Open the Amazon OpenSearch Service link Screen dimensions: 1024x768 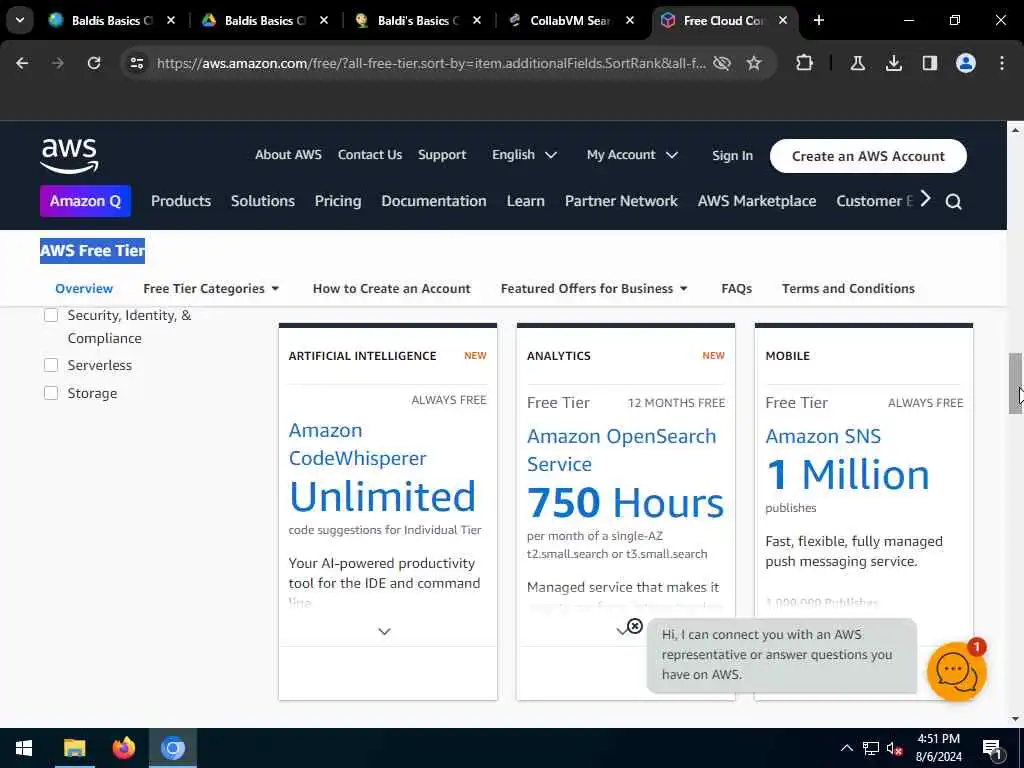click(x=621, y=450)
